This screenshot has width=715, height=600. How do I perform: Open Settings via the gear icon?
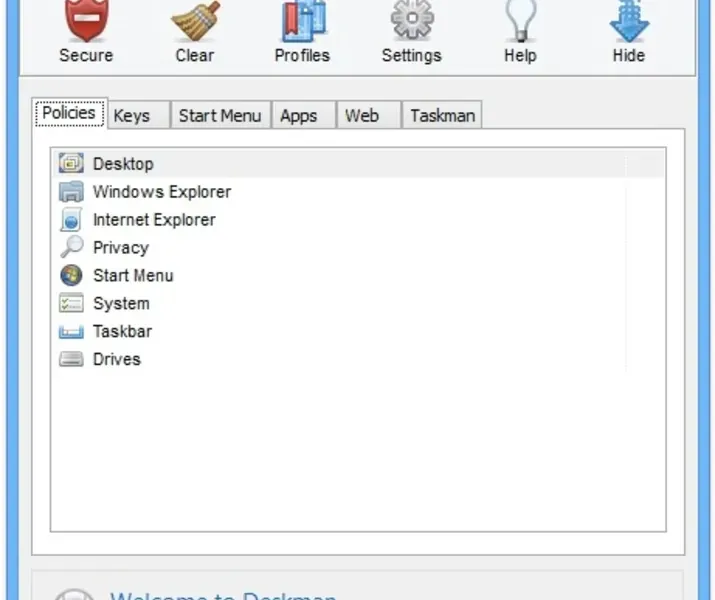(412, 20)
